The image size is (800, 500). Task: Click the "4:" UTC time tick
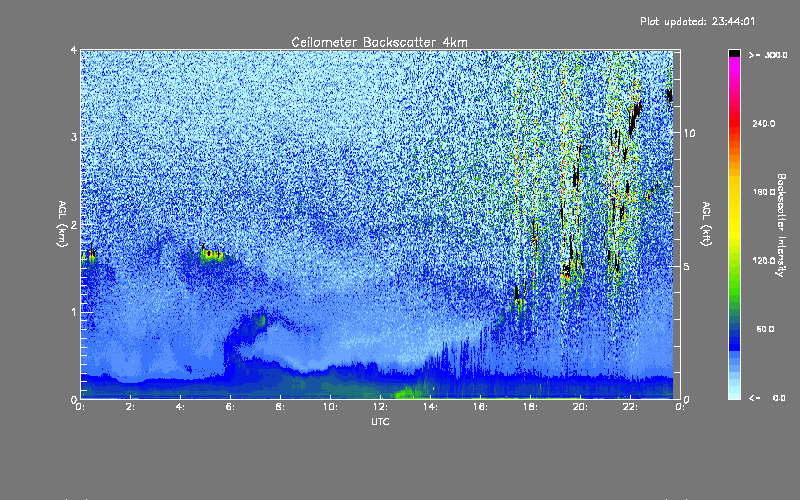(x=181, y=407)
